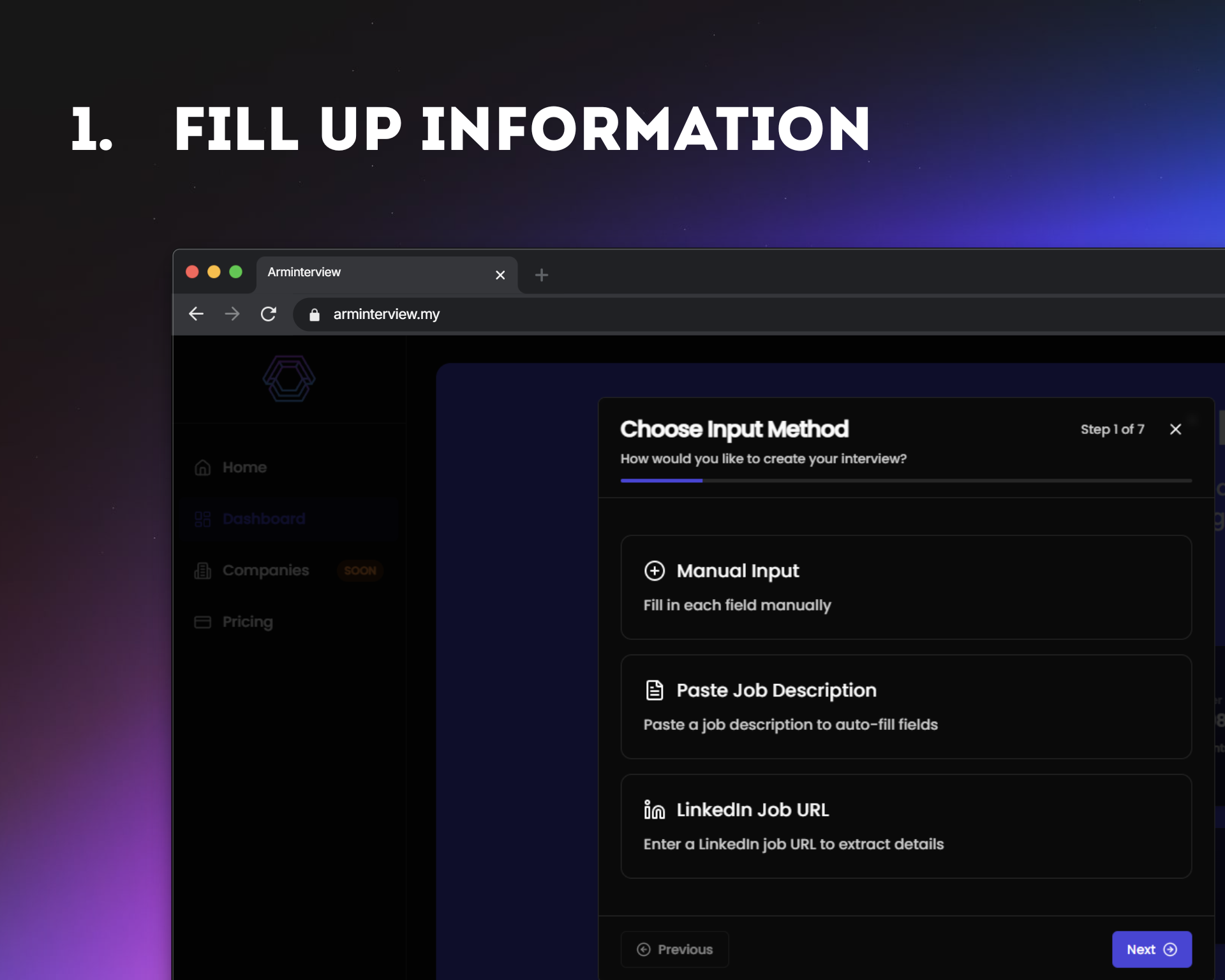Image resolution: width=1225 pixels, height=980 pixels.
Task: Select the Paste Job Description option
Action: [906, 706]
